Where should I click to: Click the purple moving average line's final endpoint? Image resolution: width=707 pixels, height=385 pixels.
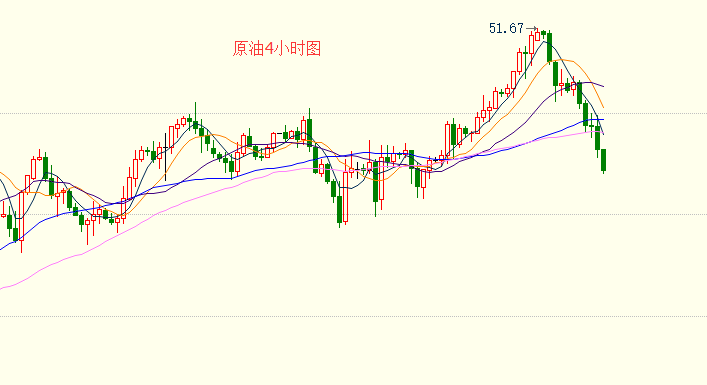coord(603,86)
